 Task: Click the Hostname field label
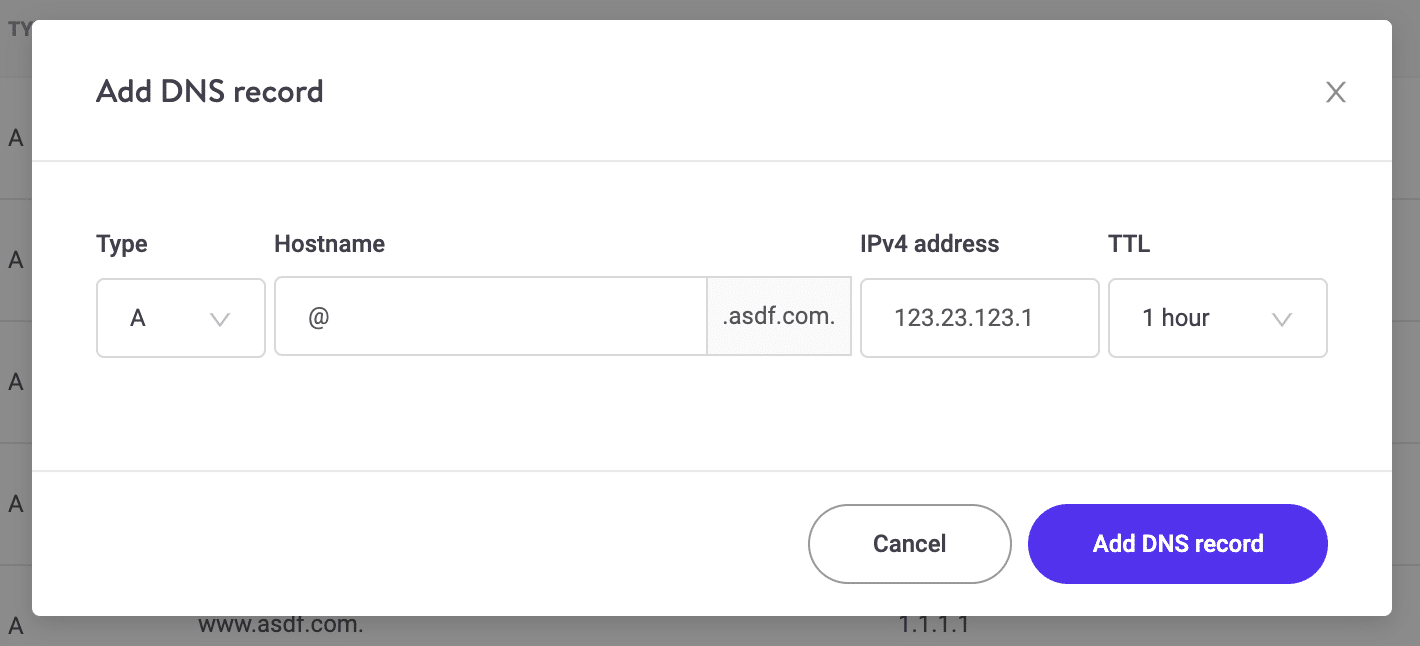coord(329,243)
